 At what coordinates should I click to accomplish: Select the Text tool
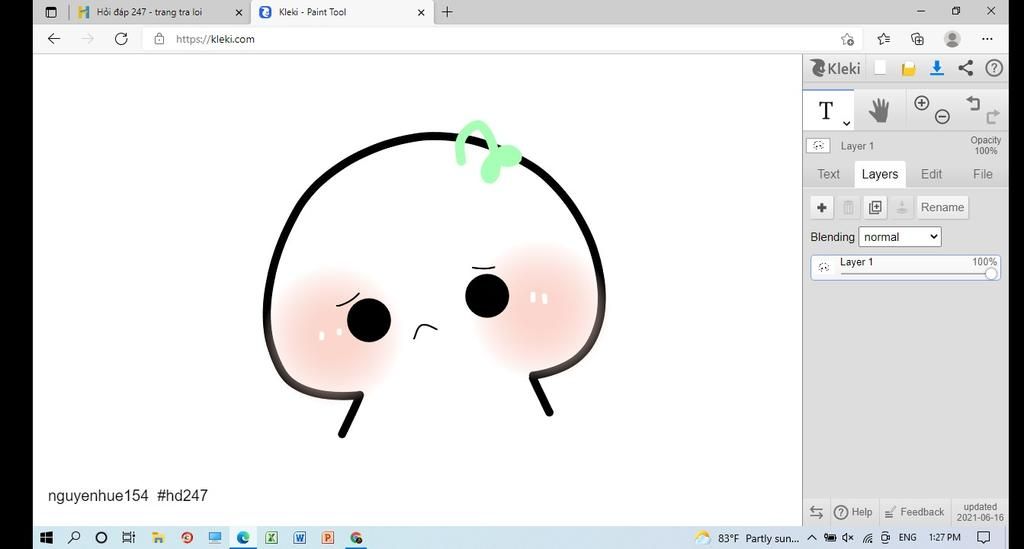tap(826, 110)
